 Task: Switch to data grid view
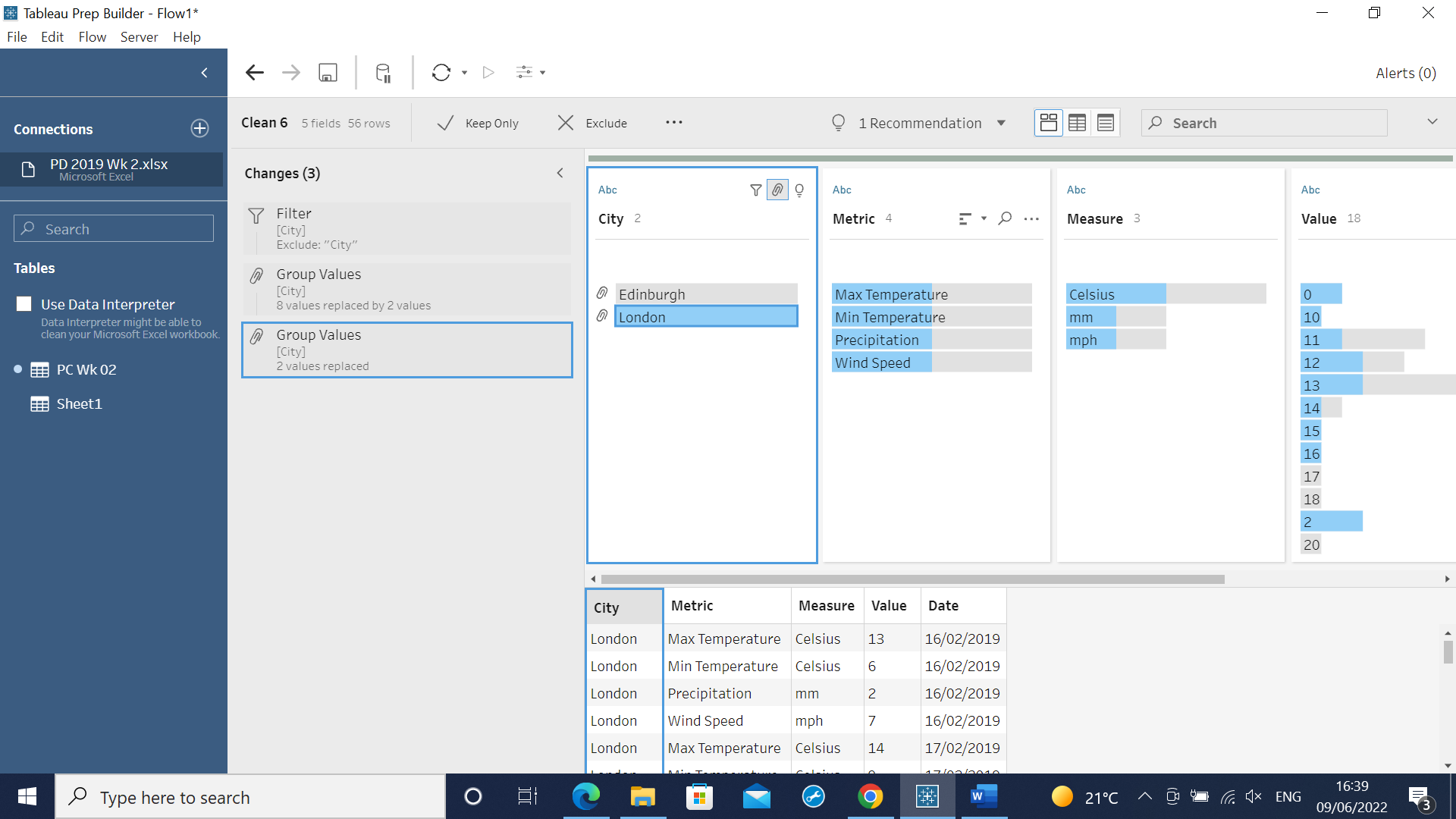(x=1077, y=123)
